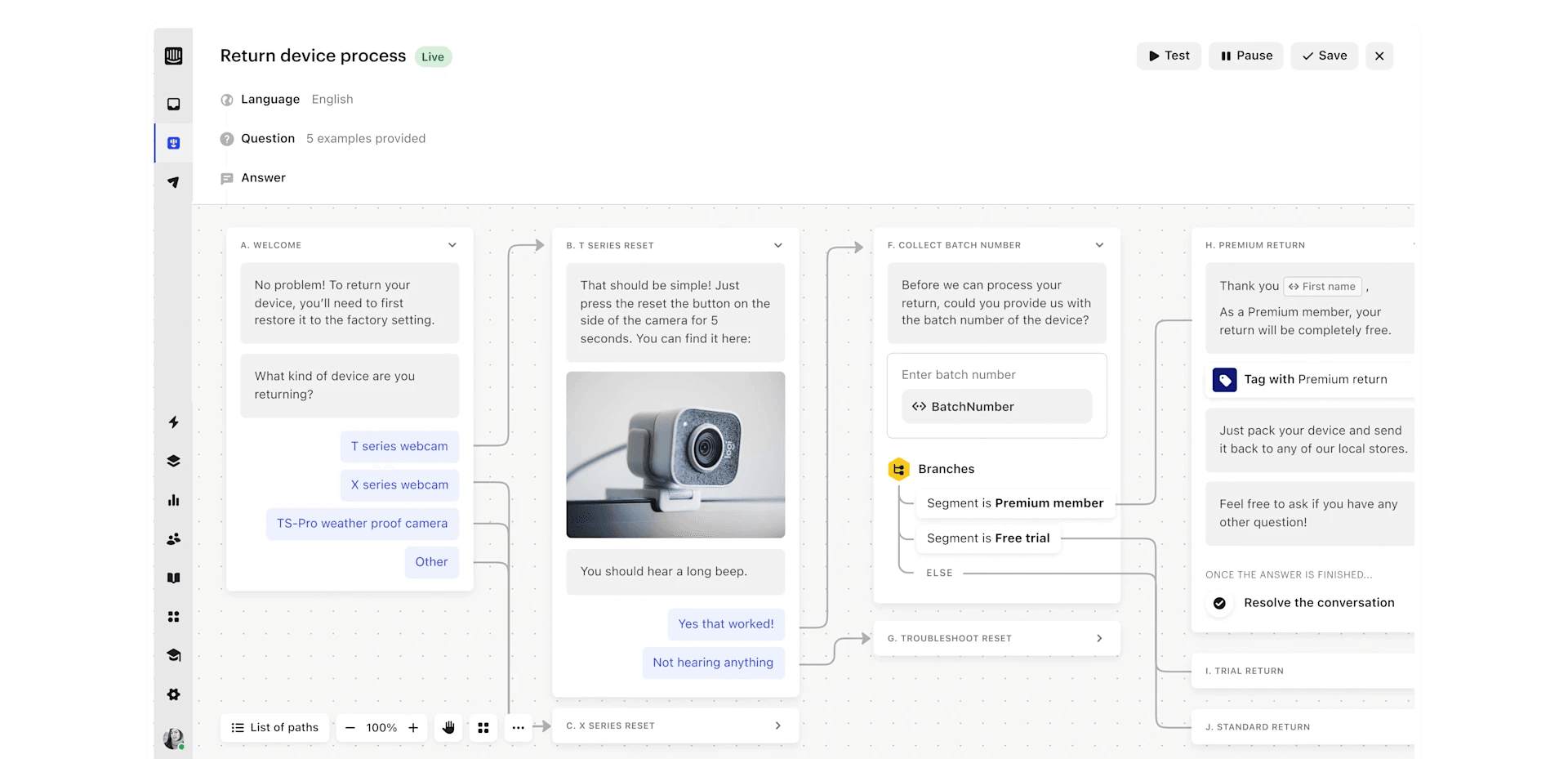The image size is (1568, 759).
Task: Open the Question 5 examples provided row
Action: pos(323,139)
